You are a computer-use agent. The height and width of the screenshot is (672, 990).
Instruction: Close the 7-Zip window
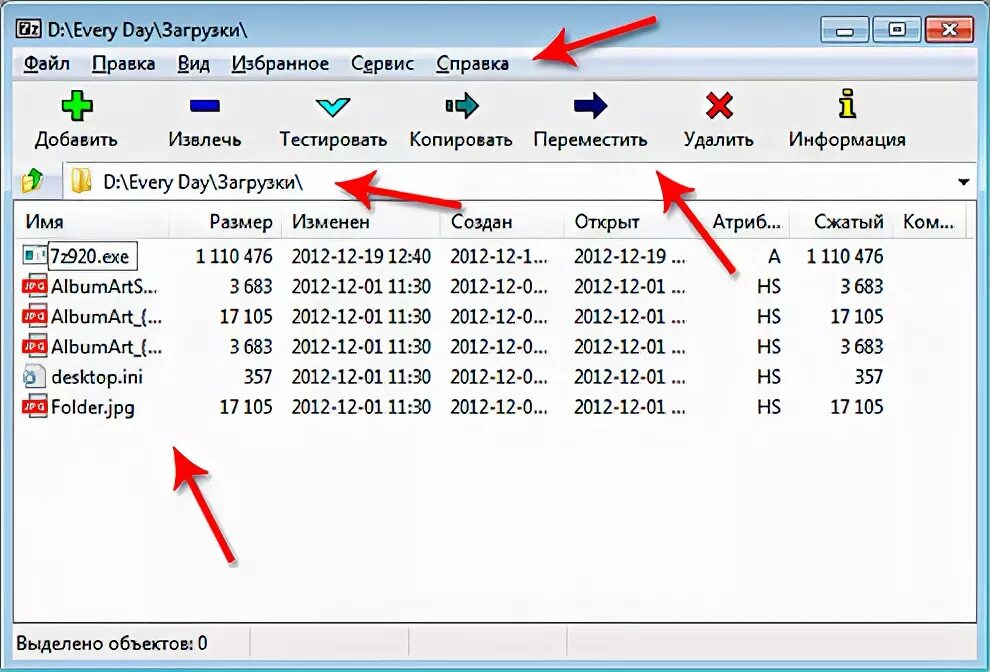(x=948, y=30)
